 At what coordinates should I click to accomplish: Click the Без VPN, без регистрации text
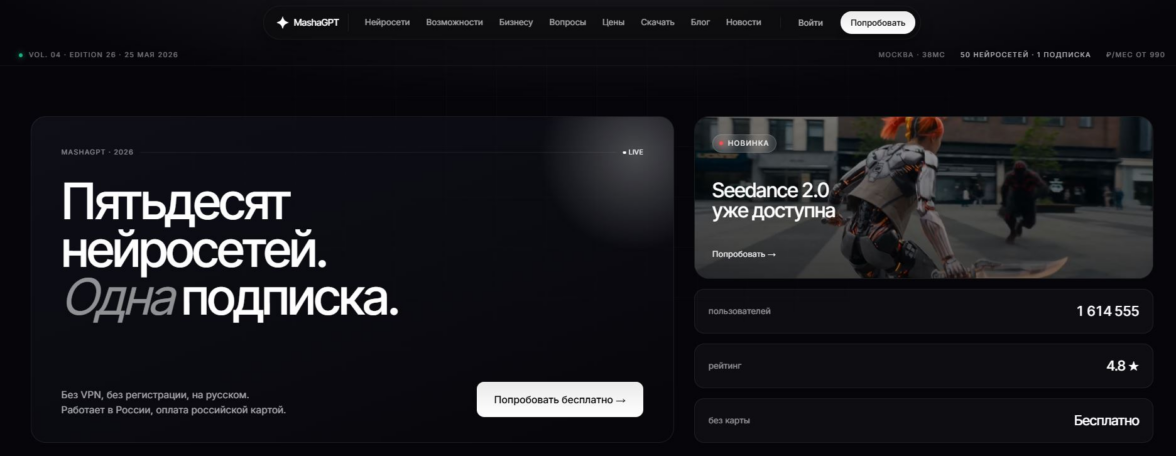(154, 394)
